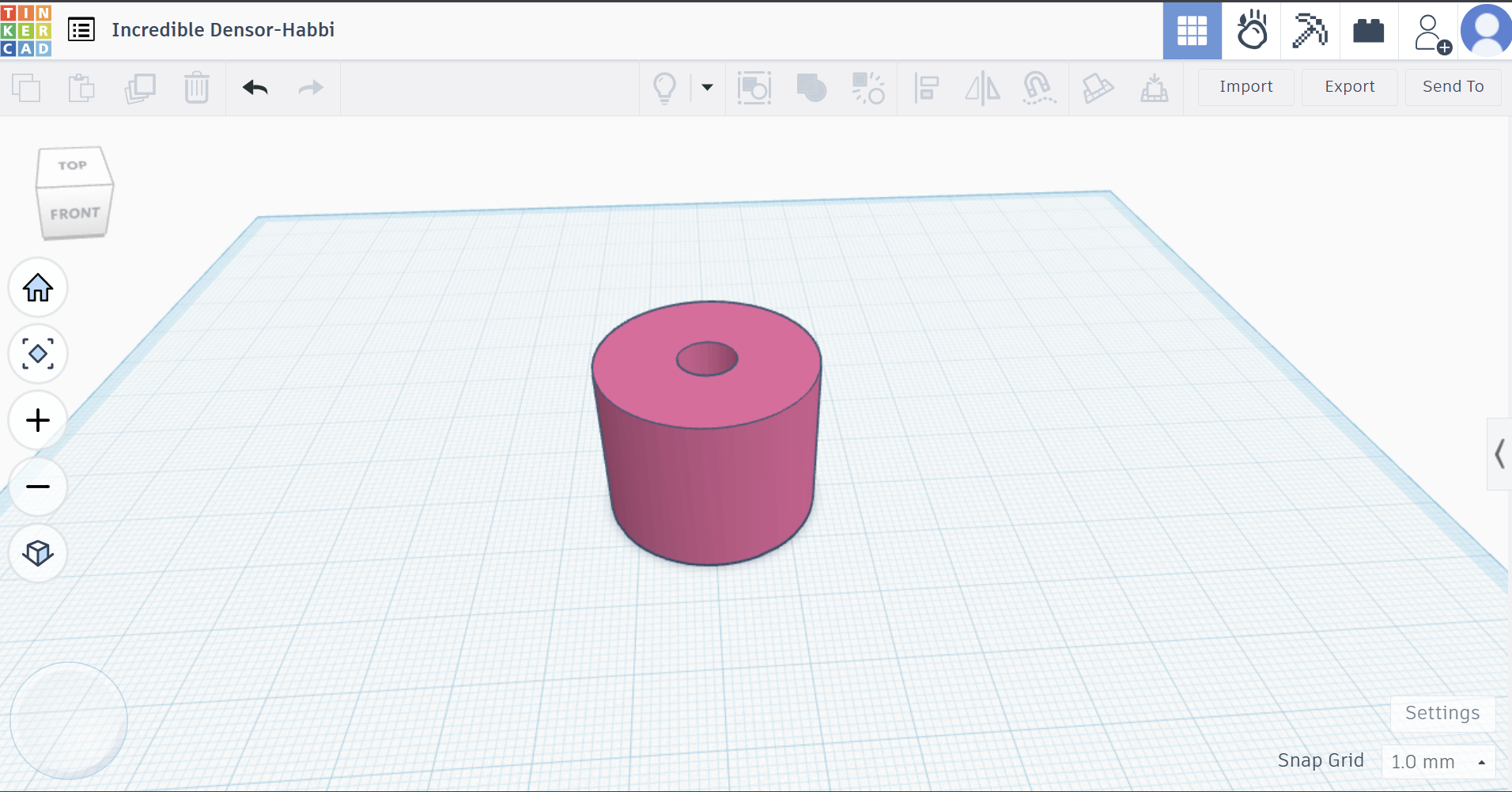The image size is (1512, 792).
Task: Zoom out with minus button
Action: pos(38,487)
